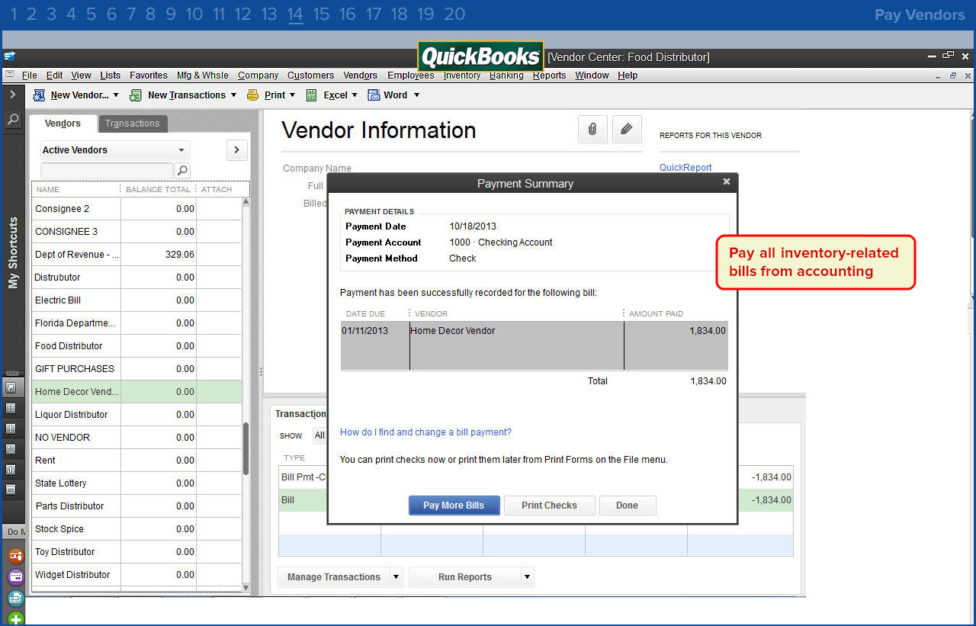Click the vendor list scrollbar thumb
The width and height of the screenshot is (976, 626).
click(x=246, y=449)
